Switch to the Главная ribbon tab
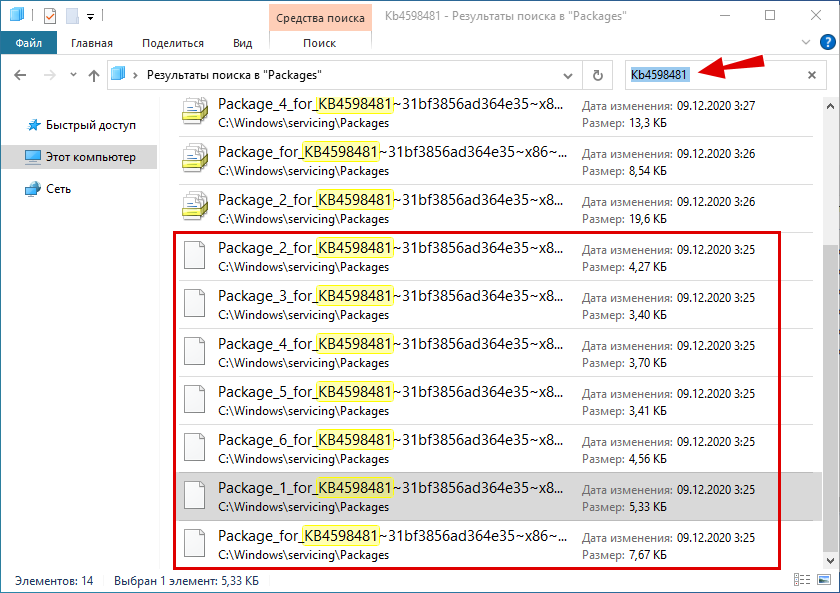Image resolution: width=840 pixels, height=593 pixels. pos(92,43)
